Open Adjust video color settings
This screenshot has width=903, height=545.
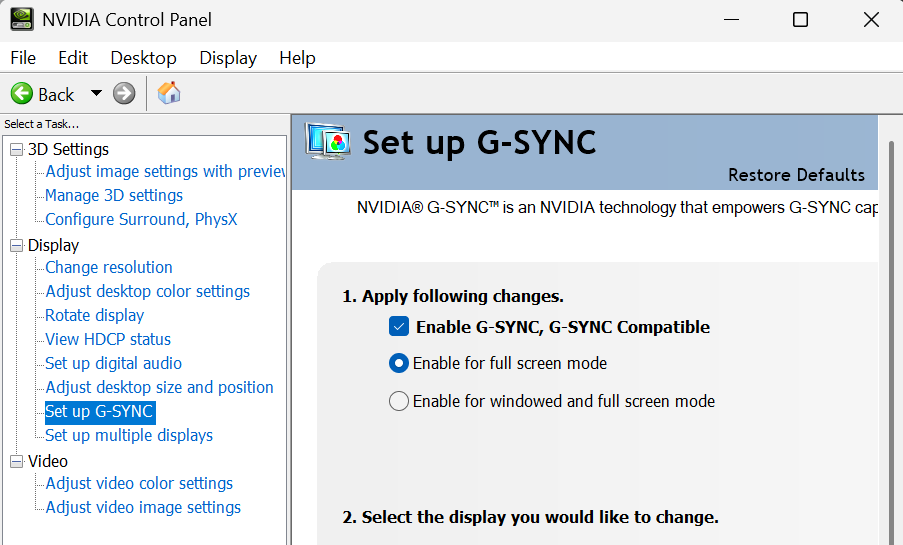pyautogui.click(x=139, y=483)
